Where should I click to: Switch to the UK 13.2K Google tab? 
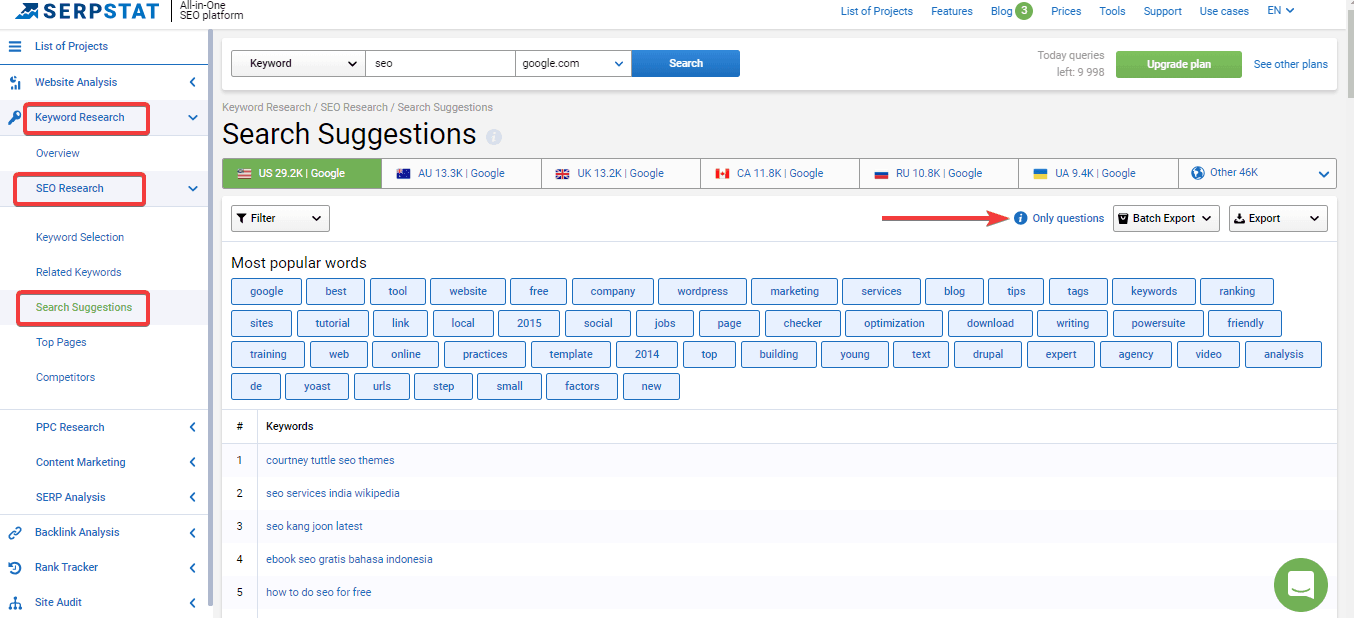click(620, 172)
